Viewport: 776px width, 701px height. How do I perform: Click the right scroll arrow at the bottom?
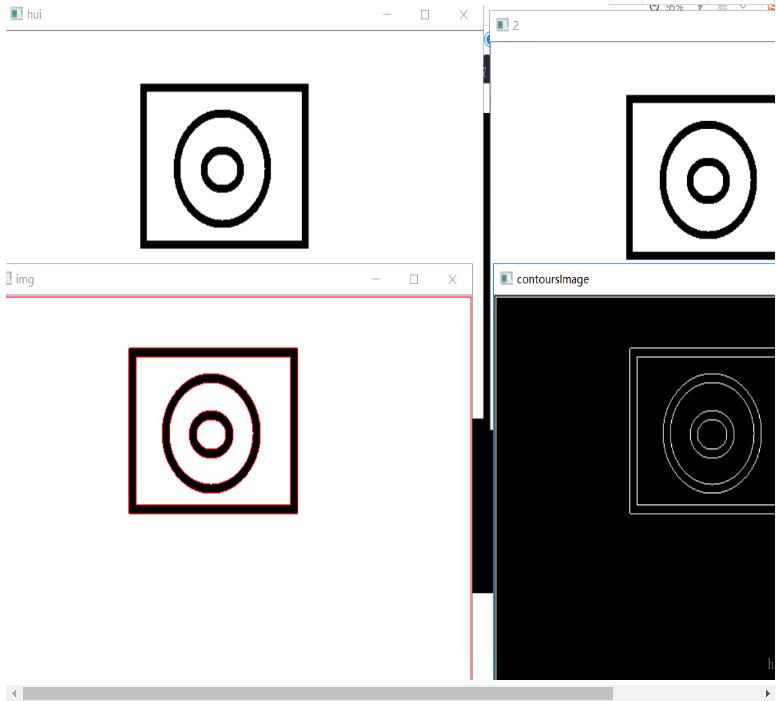pos(769,694)
